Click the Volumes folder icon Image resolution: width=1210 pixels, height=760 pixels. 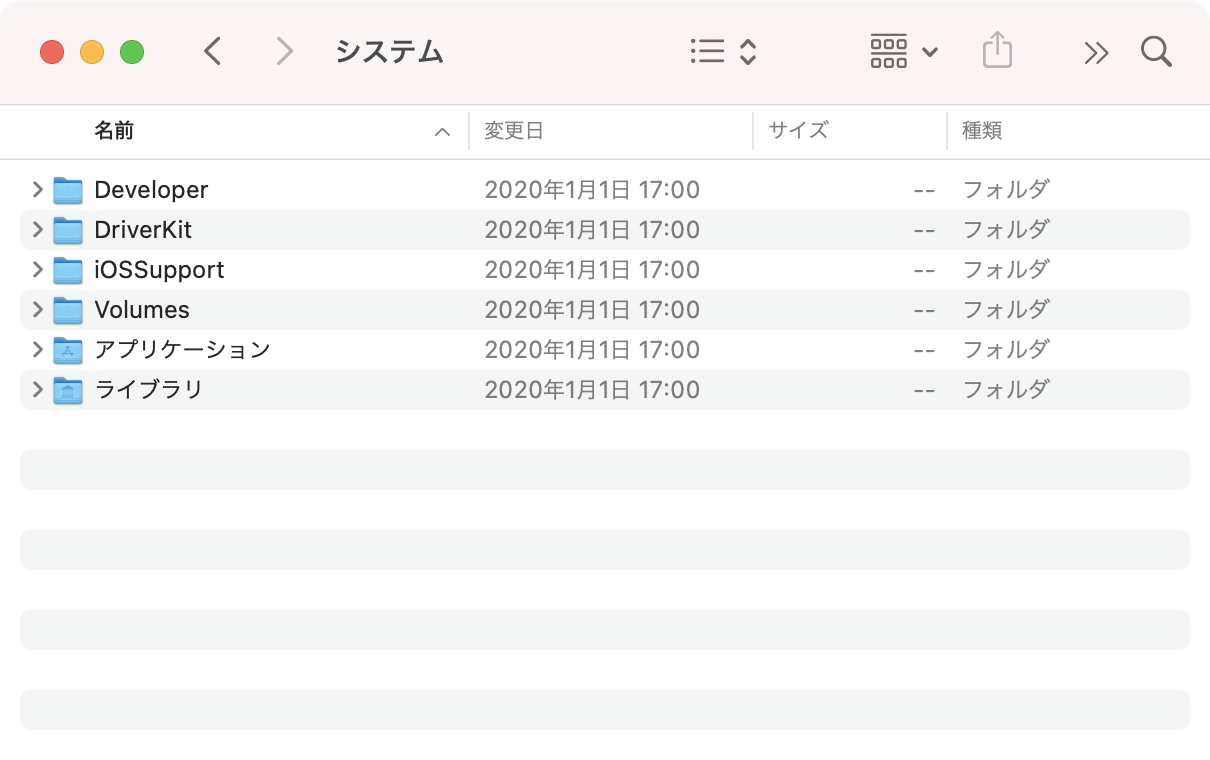[67, 309]
